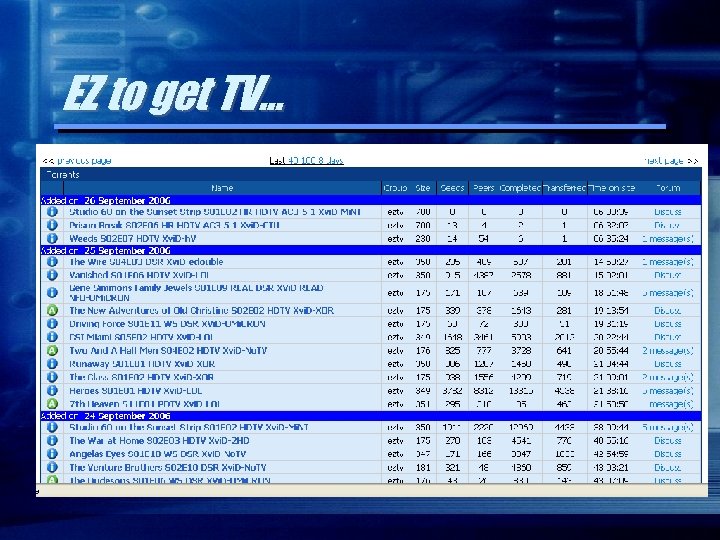Click green icon for Two And A Half Men
This screenshot has width=720, height=540.
(52, 350)
